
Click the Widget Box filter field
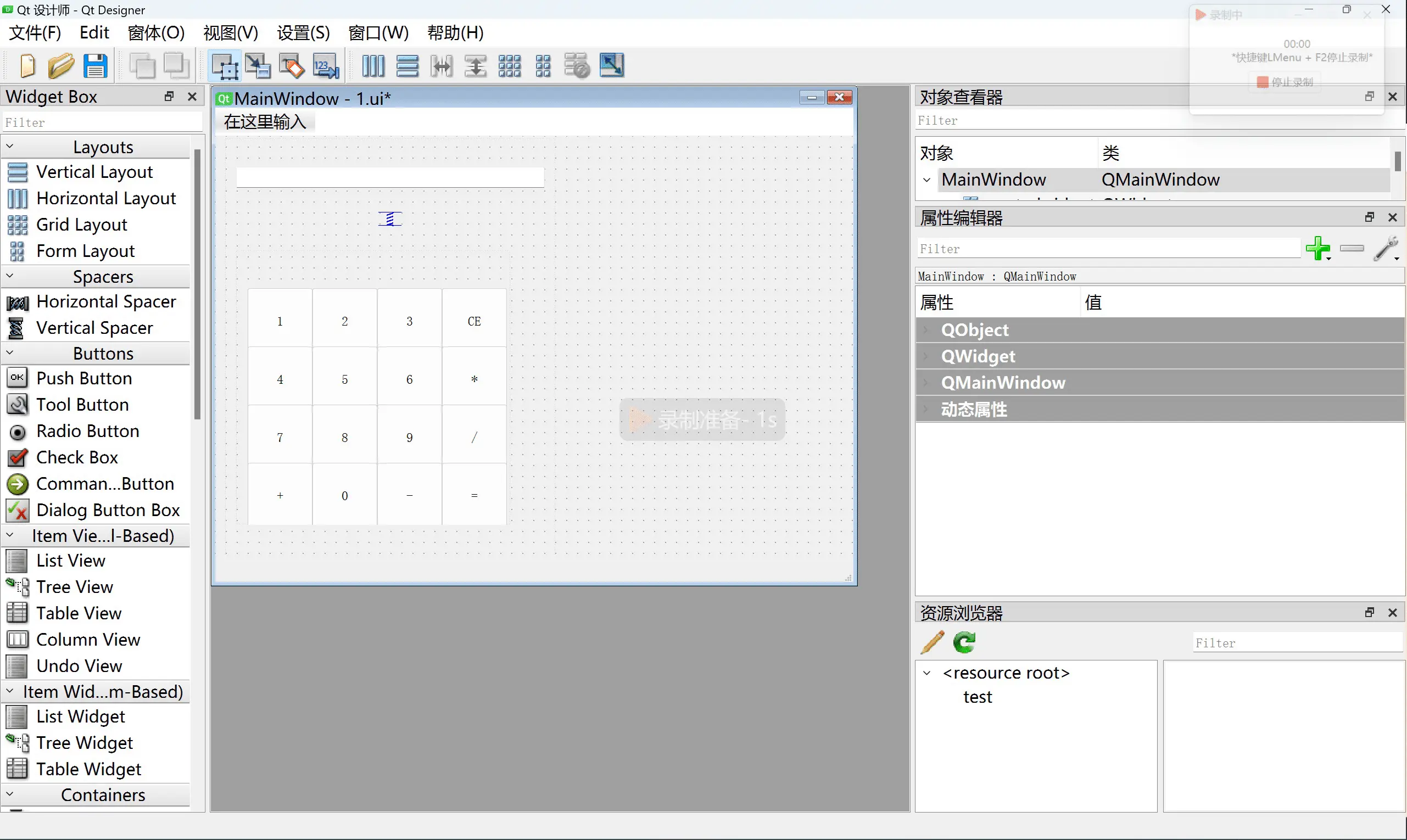tap(103, 122)
